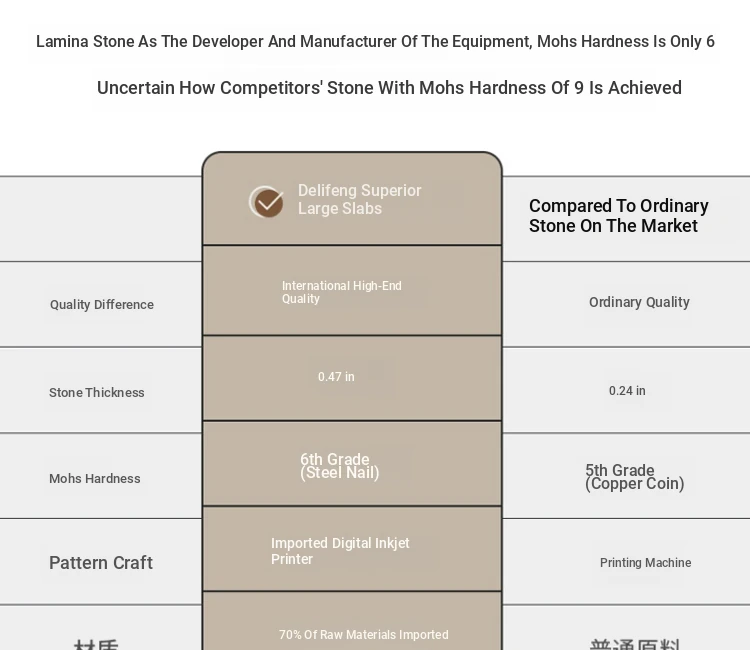Select the 'Mohs Hardness' row label
The height and width of the screenshot is (650, 750).
point(95,479)
